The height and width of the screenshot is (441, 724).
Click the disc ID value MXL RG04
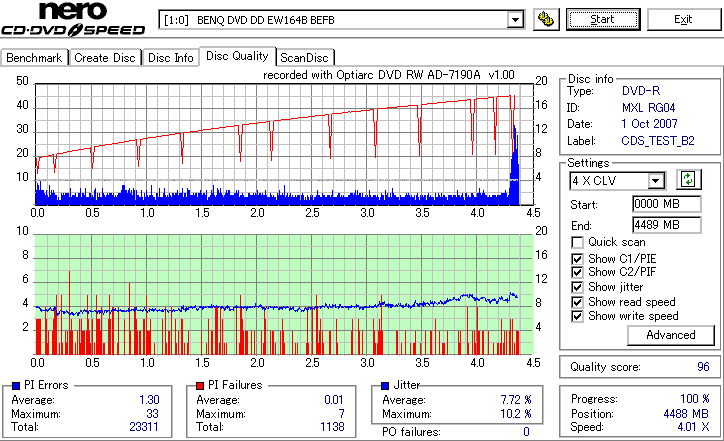click(x=648, y=108)
